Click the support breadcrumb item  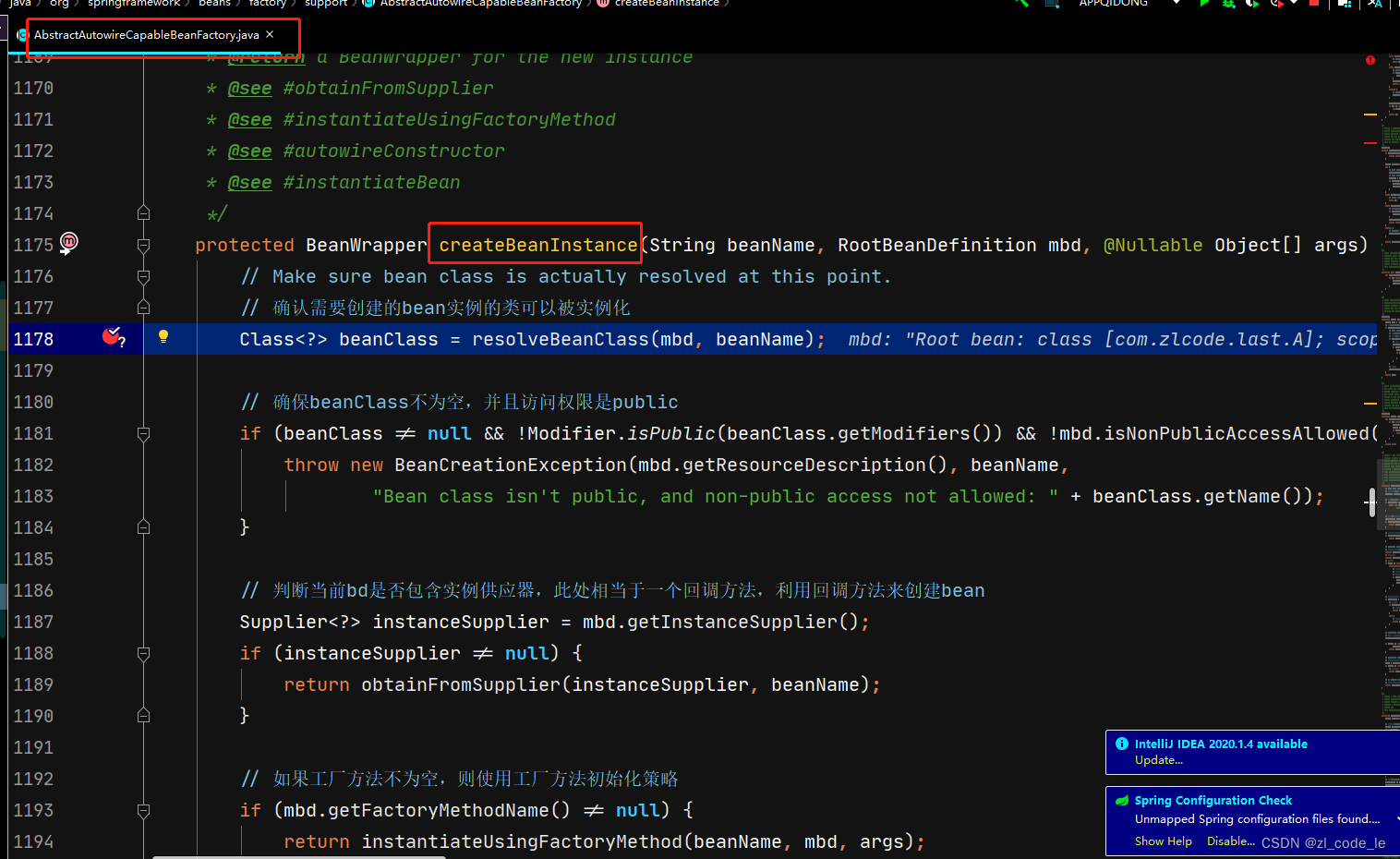click(x=326, y=3)
